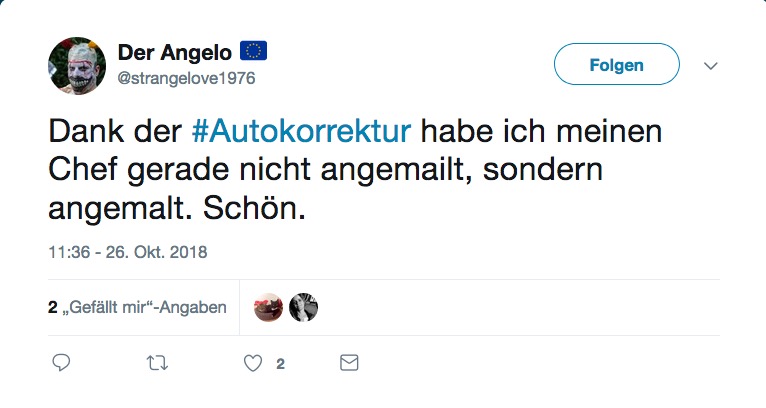The image size is (766, 408).
Task: Open the #Autokorrektur hashtag link
Action: (x=301, y=131)
